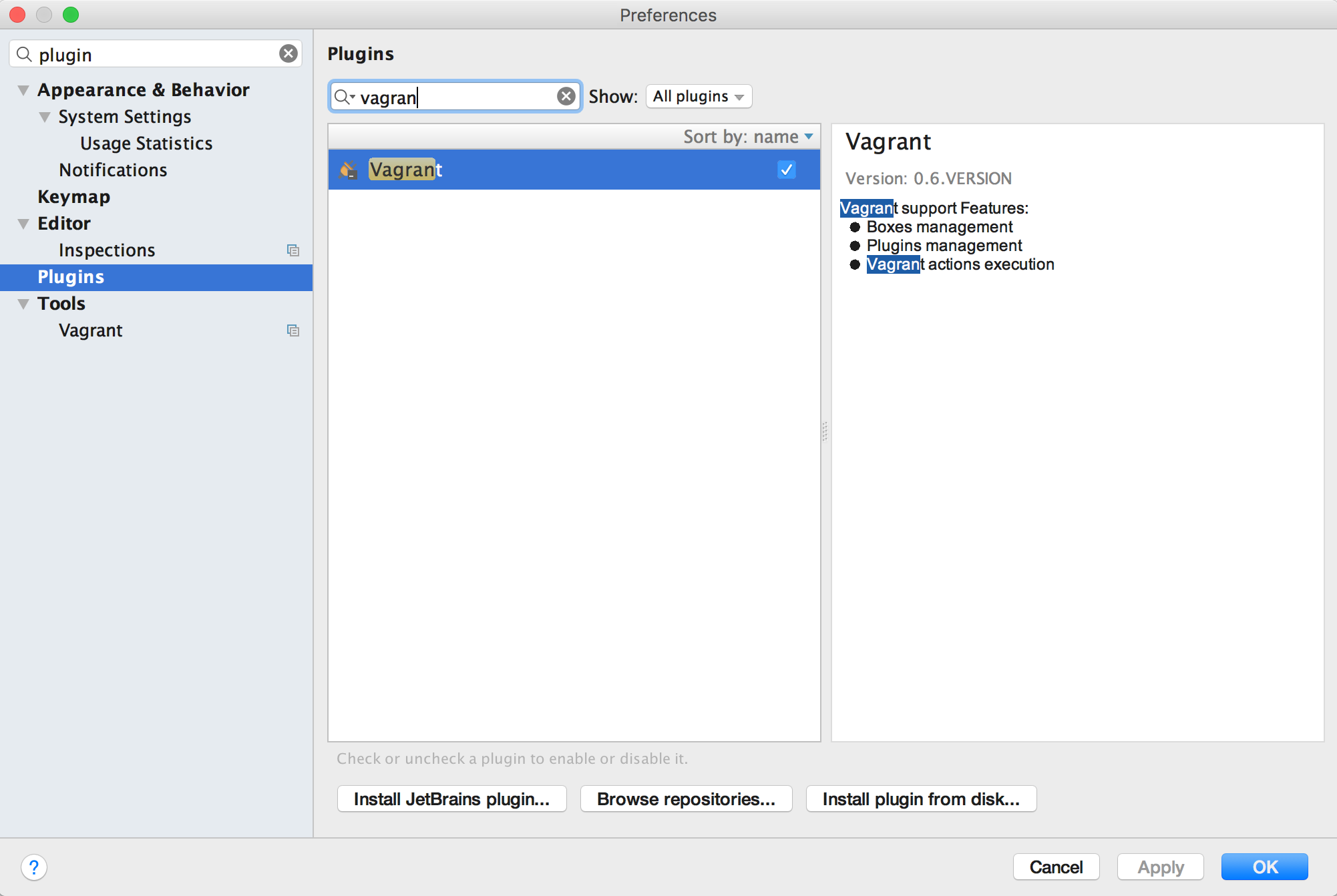Disable the Vagrant plugin checkbox

coord(786,170)
